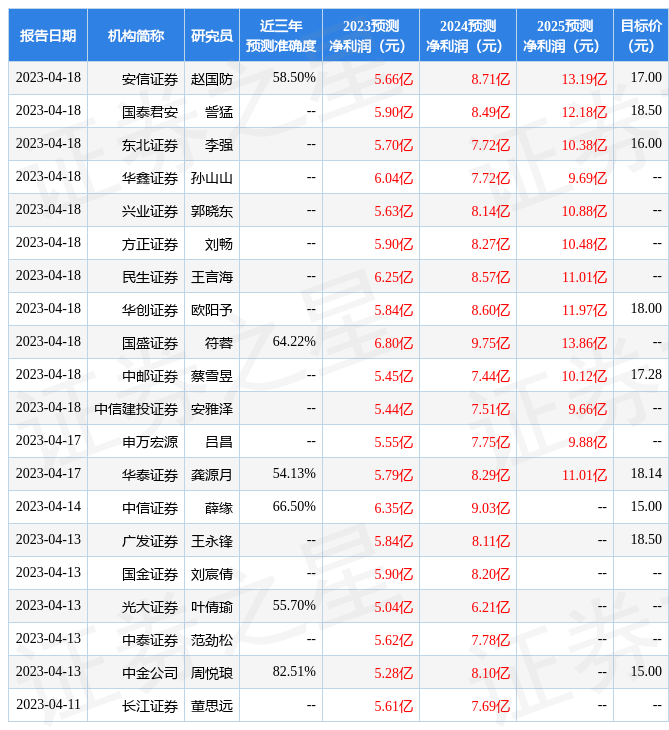This screenshot has height=730, width=669.
Task: Open the 中金公司 institution row
Action: (x=150, y=673)
